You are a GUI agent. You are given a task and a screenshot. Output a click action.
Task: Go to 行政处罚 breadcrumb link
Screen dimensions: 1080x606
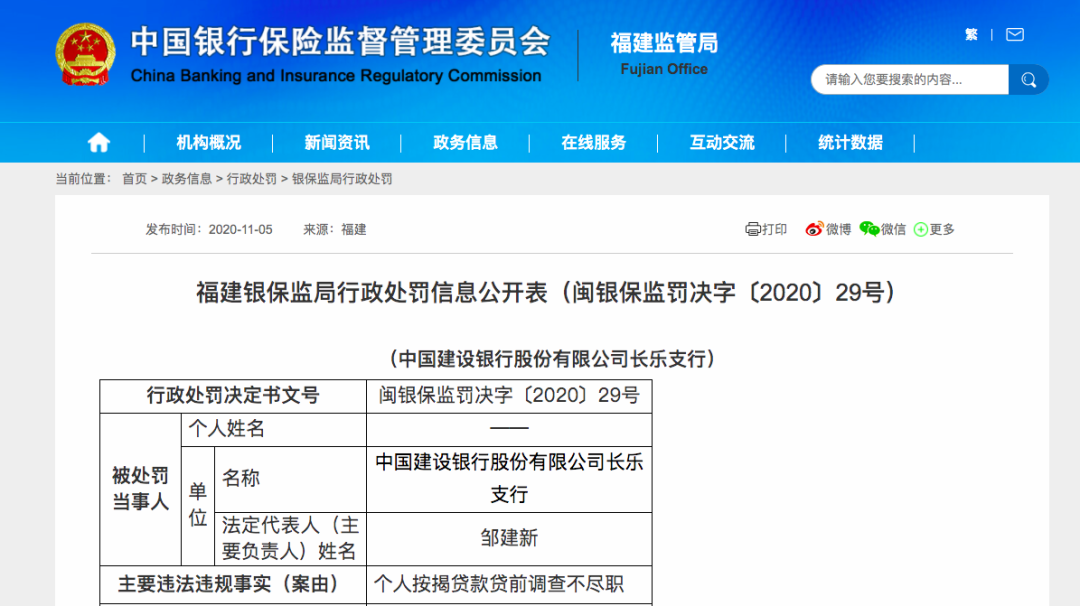click(251, 179)
